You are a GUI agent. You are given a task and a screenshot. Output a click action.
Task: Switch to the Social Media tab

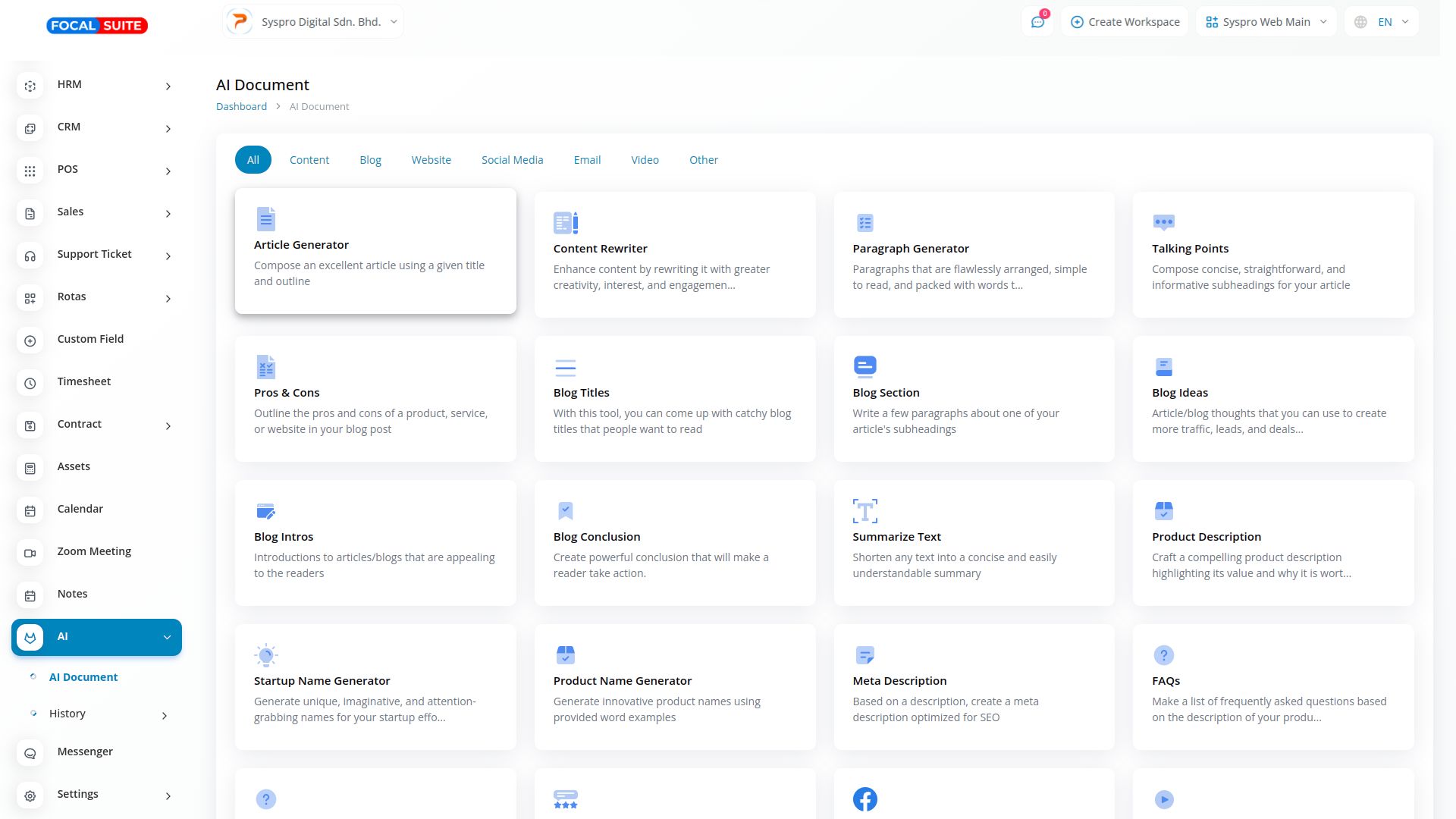point(512,160)
